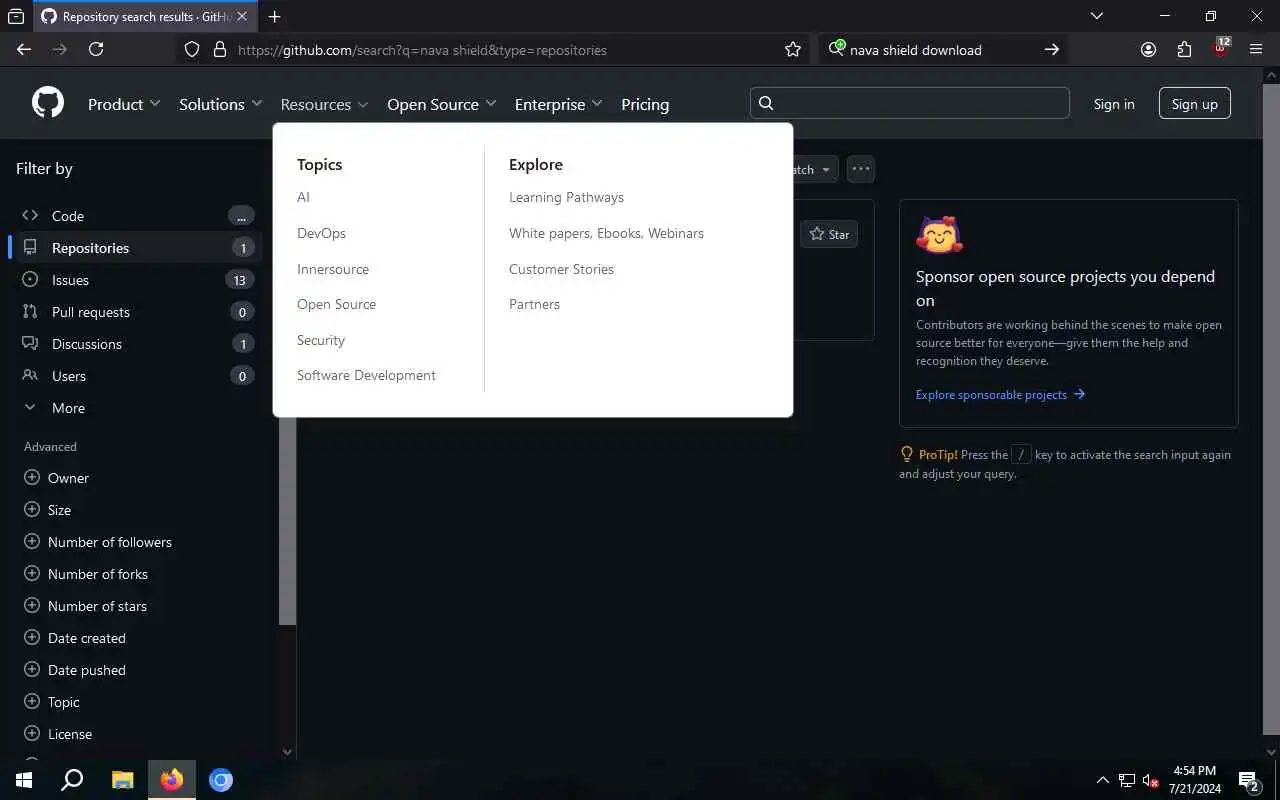This screenshot has height=800, width=1280.
Task: Filter results by Issues
Action: coord(135,280)
